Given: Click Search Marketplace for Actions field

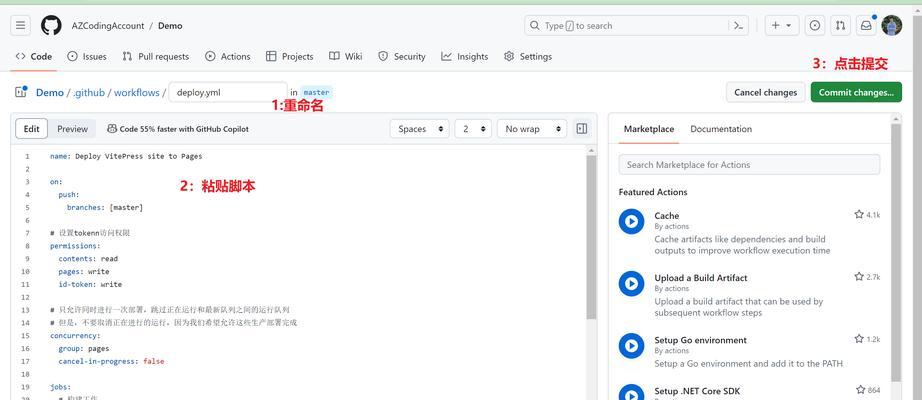Looking at the screenshot, I should click(x=749, y=165).
